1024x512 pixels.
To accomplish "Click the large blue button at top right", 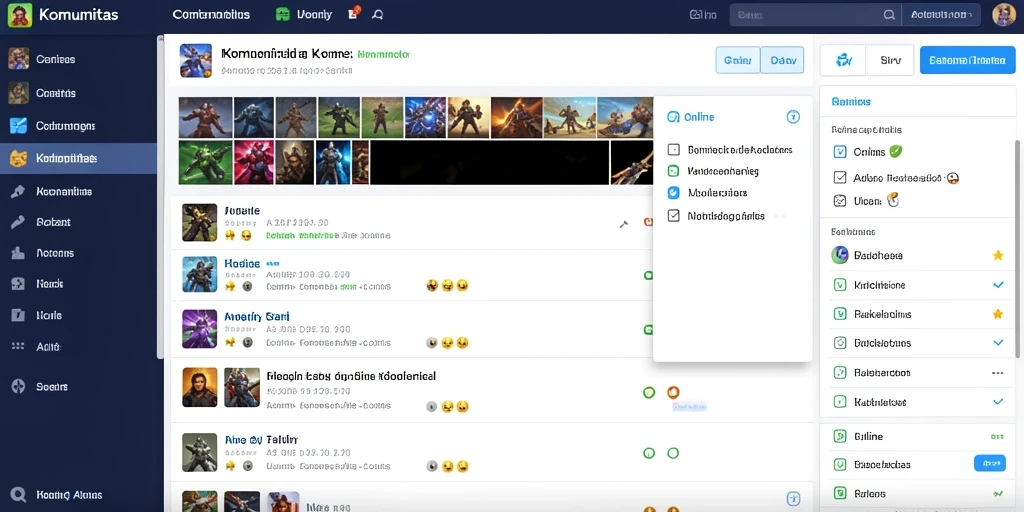I will pyautogui.click(x=967, y=61).
